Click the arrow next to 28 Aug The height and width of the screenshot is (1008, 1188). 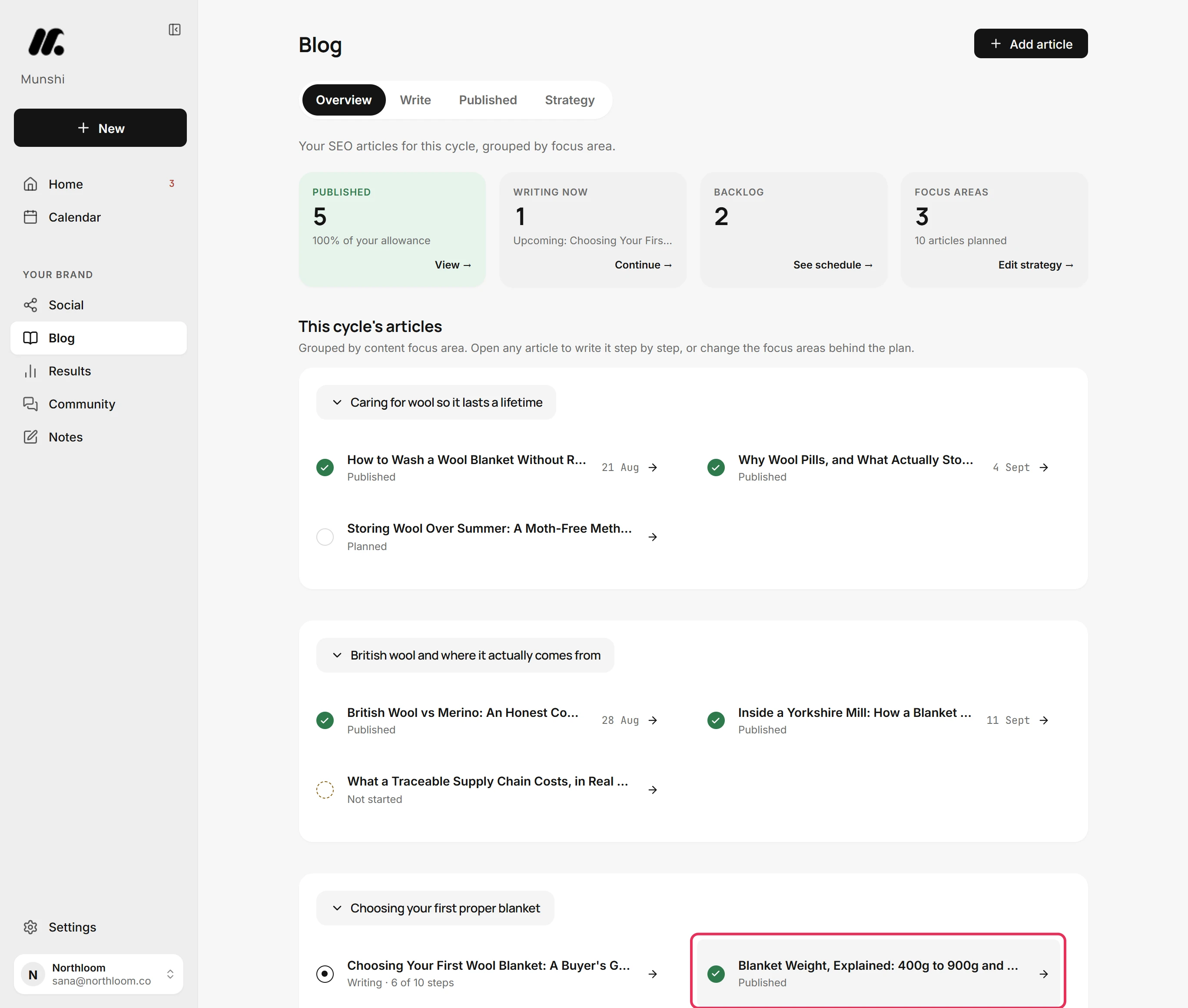pyautogui.click(x=653, y=720)
